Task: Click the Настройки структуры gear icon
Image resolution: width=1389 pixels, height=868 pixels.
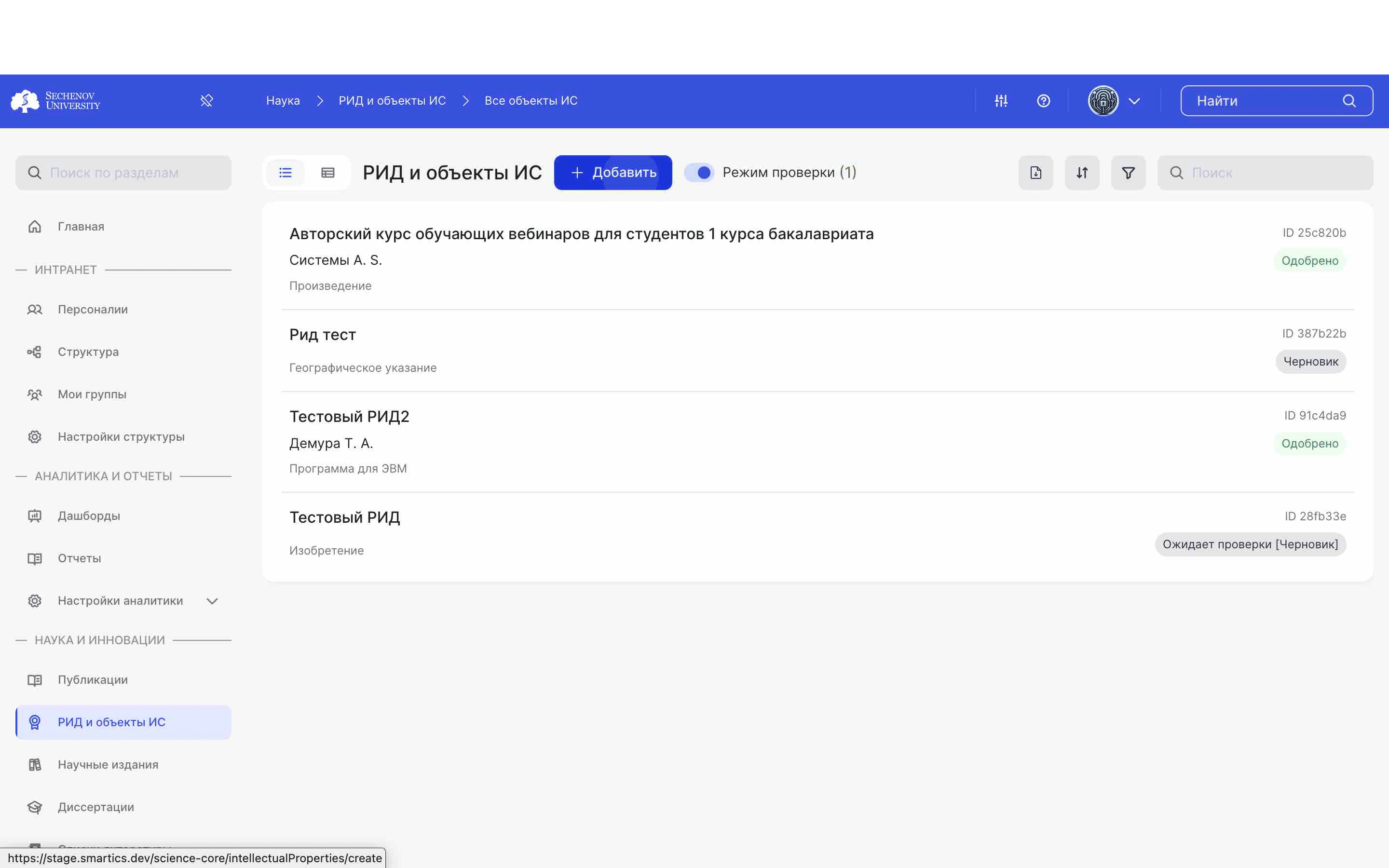Action: pyautogui.click(x=34, y=437)
